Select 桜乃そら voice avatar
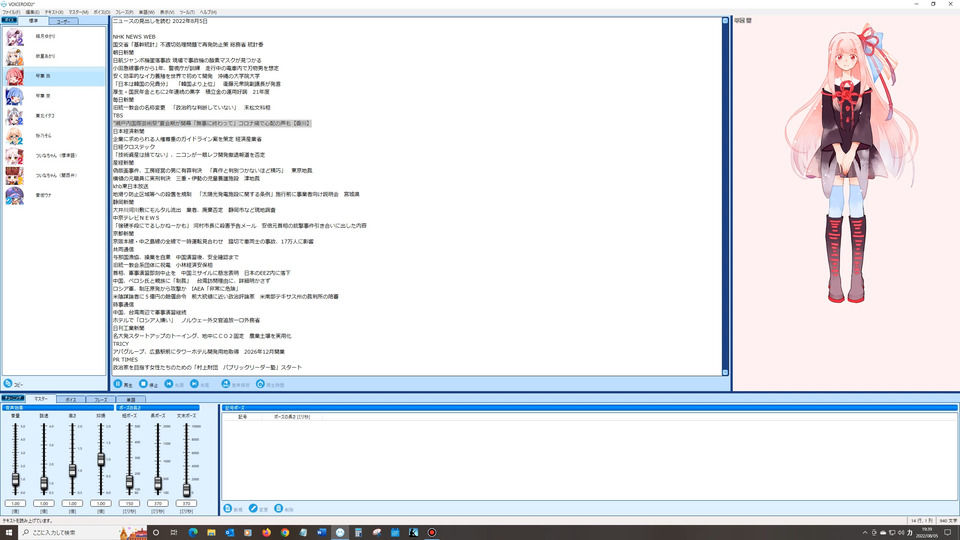 14,136
